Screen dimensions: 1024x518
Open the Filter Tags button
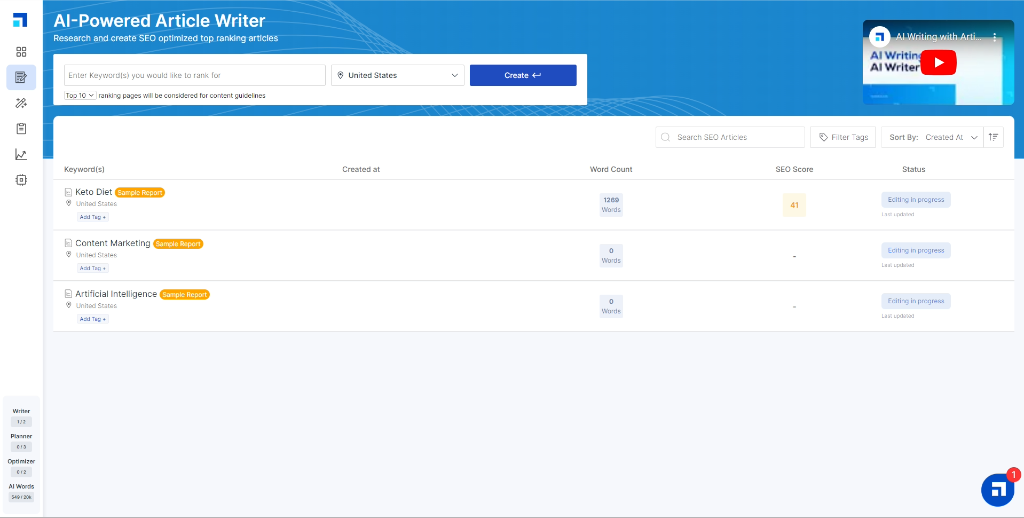click(843, 137)
